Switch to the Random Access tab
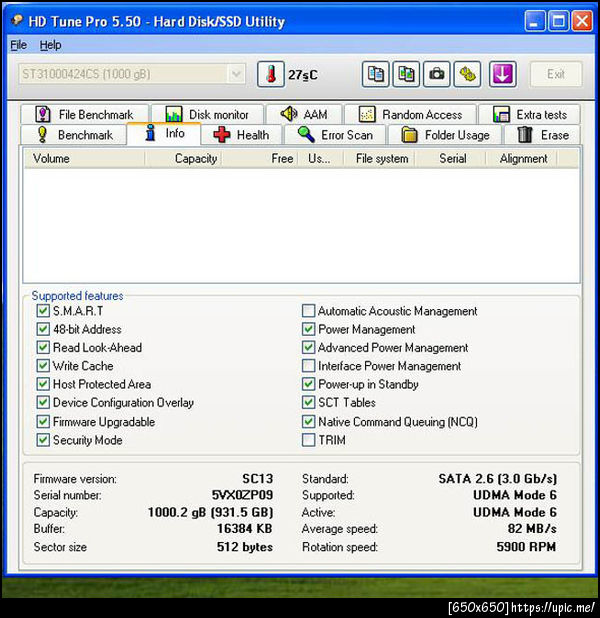The height and width of the screenshot is (618, 600). coord(410,114)
